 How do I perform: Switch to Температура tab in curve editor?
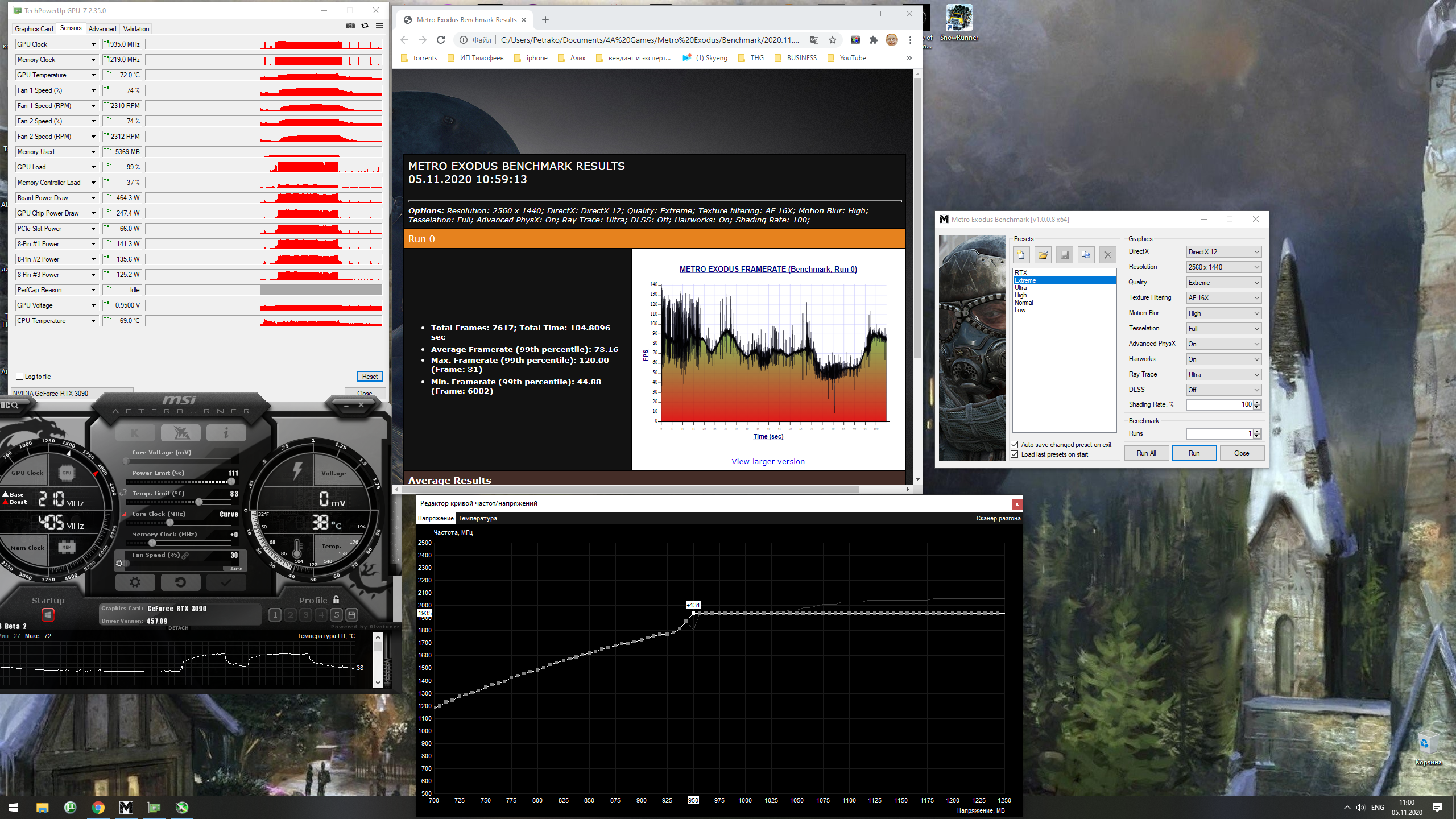pos(477,518)
